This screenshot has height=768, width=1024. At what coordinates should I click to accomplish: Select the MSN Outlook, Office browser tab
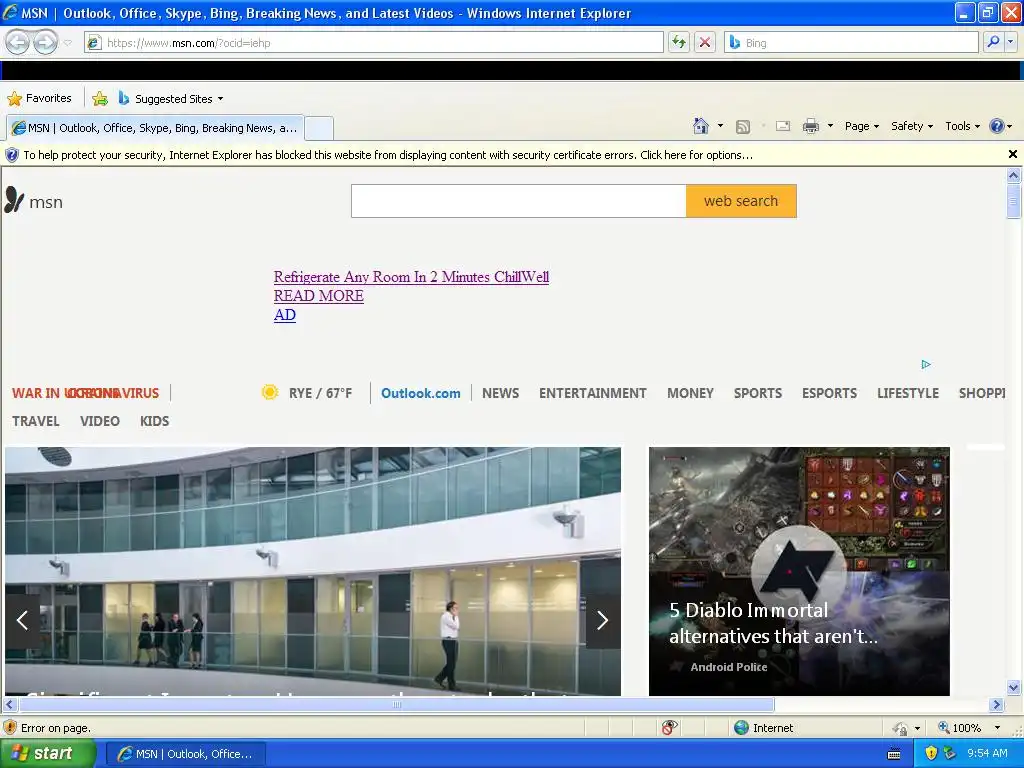pos(155,128)
